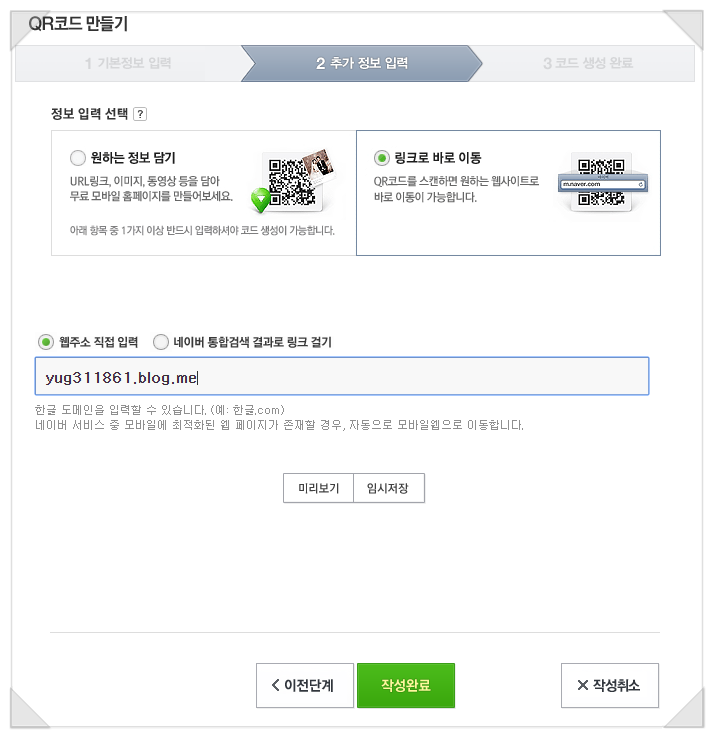This screenshot has height=738, width=714.
Task: Open the 미리보기 preview button
Action: [x=318, y=488]
